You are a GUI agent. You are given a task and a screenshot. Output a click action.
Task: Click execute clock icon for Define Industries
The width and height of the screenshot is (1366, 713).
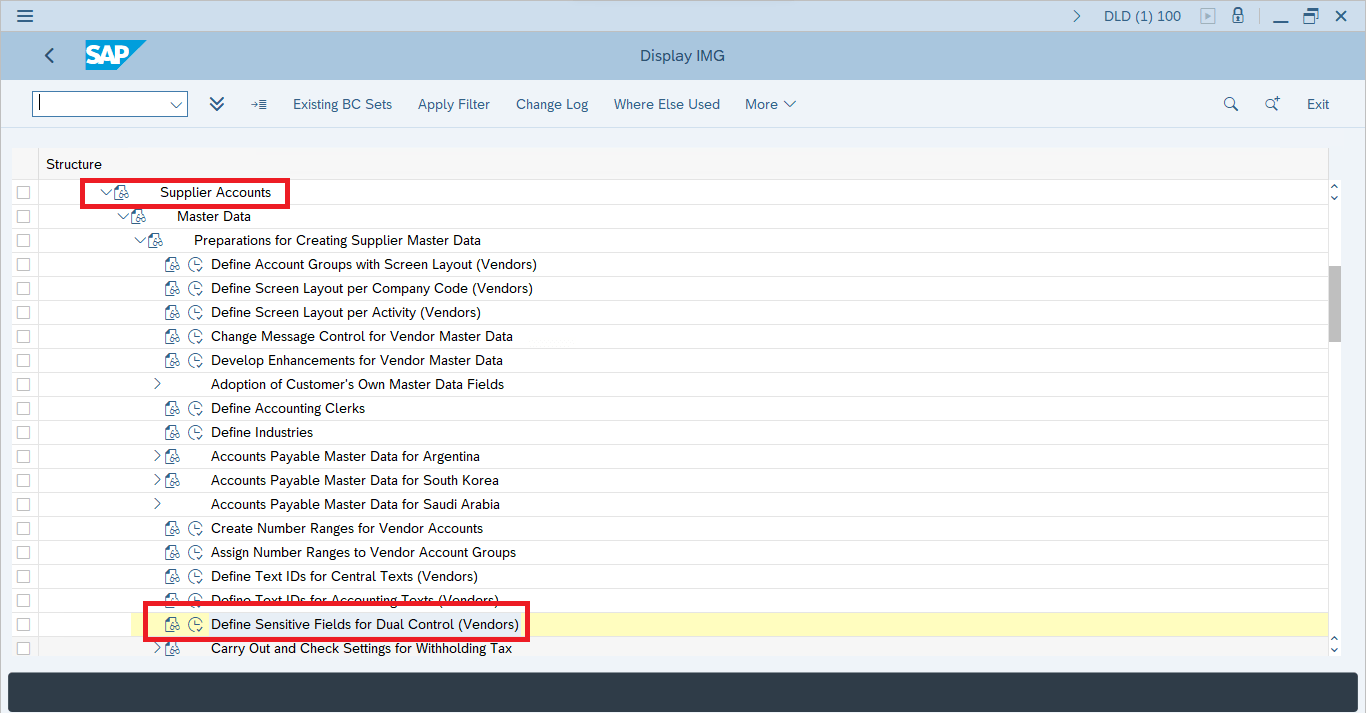pos(195,432)
